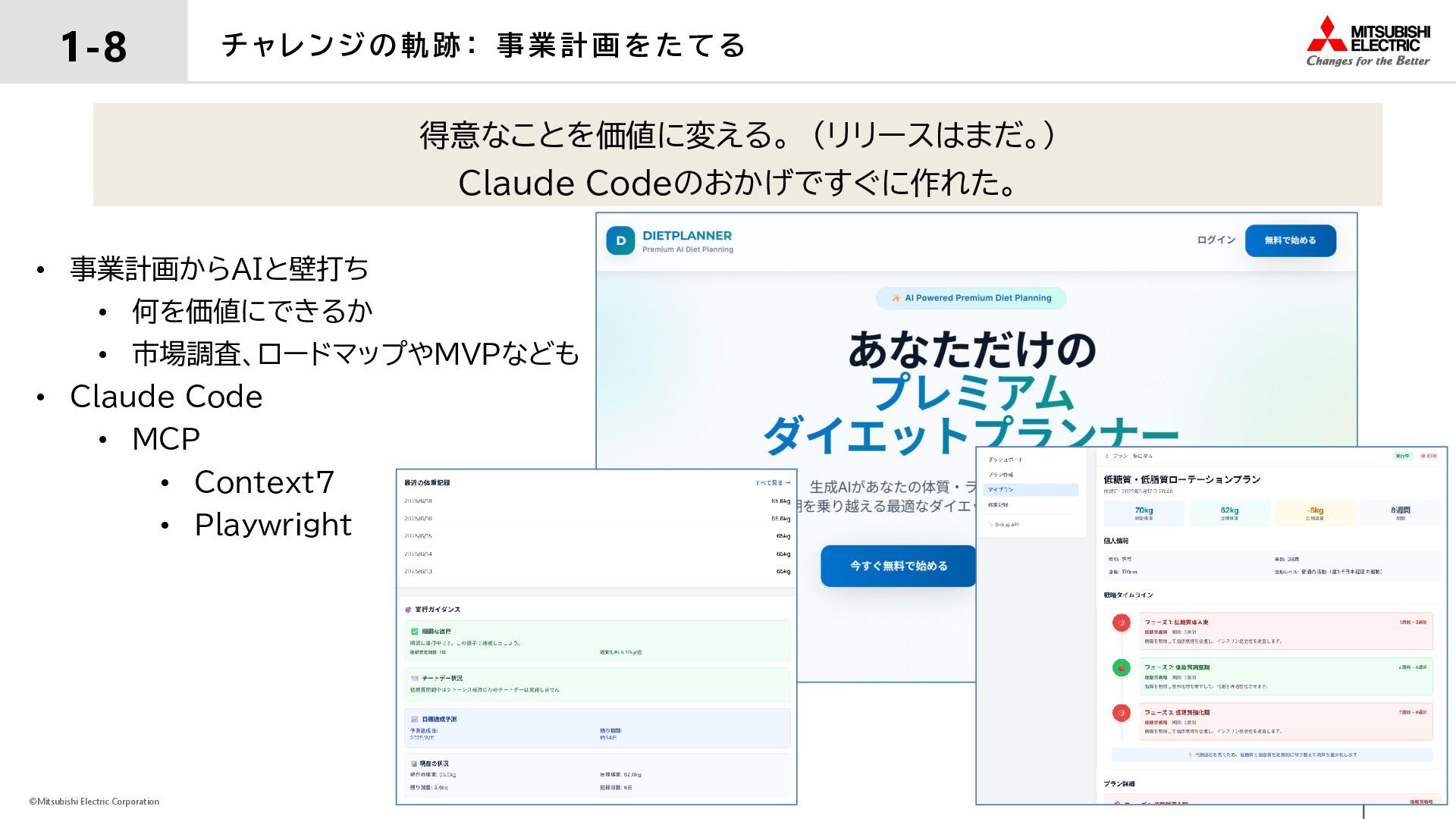Click the 最近の体重記録 heading
Viewport: 1456px width, 819px height.
coord(427,483)
